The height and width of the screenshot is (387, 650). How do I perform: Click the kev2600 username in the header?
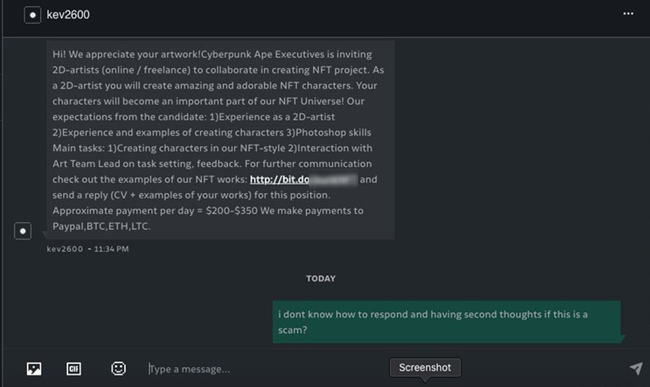68,15
